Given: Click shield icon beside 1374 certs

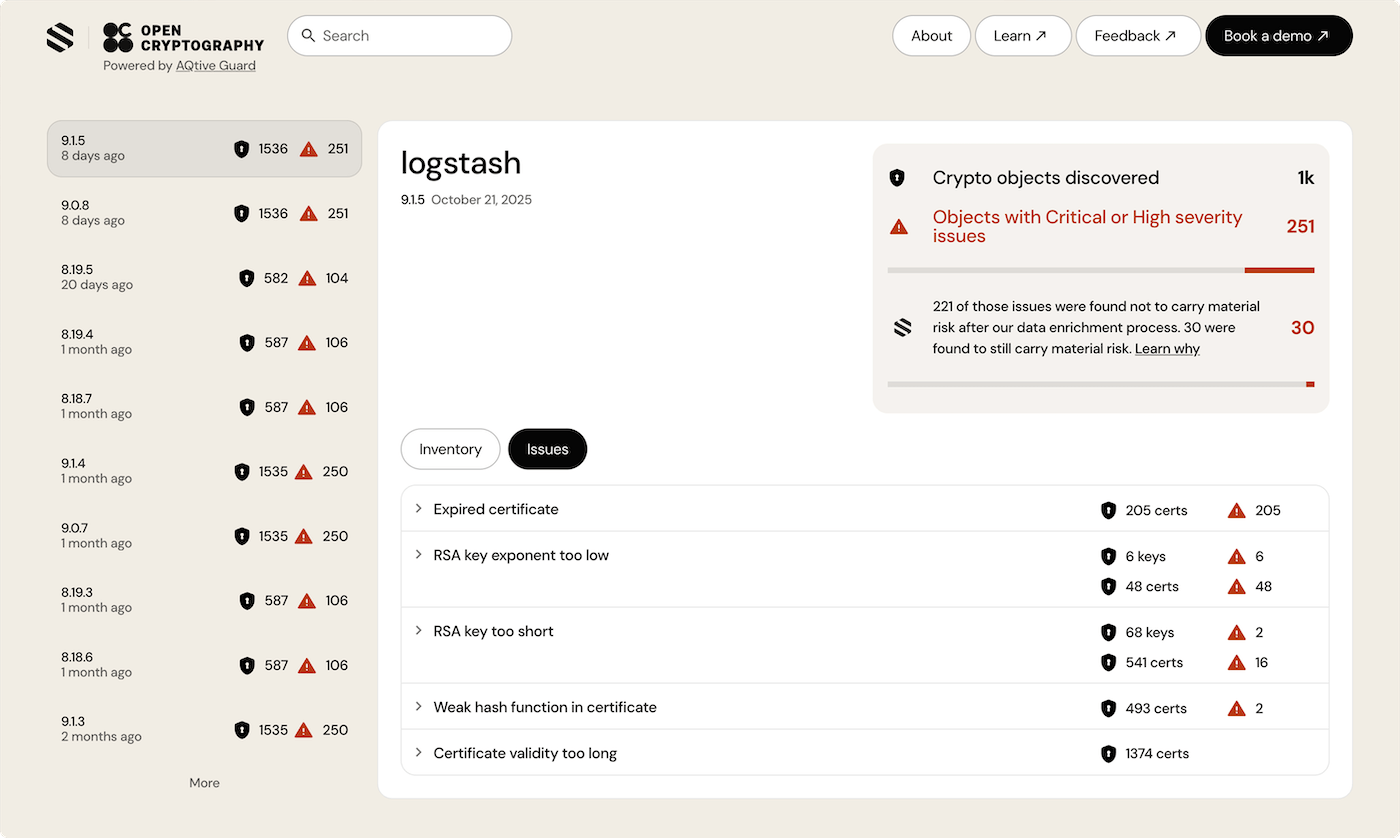Looking at the screenshot, I should (x=1108, y=754).
